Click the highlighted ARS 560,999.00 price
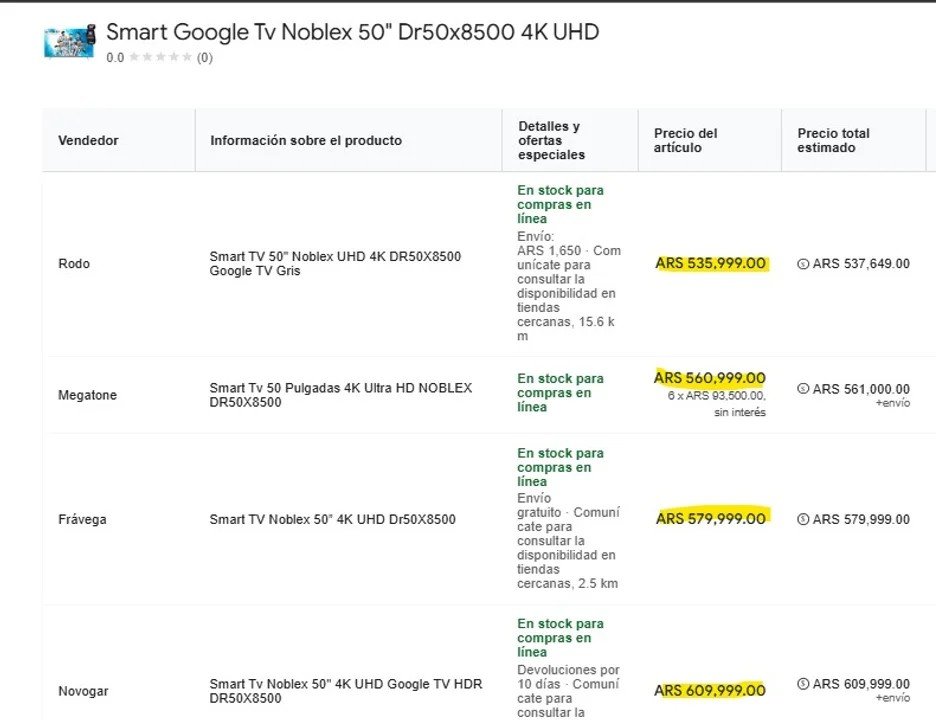The height and width of the screenshot is (720, 936). (710, 378)
